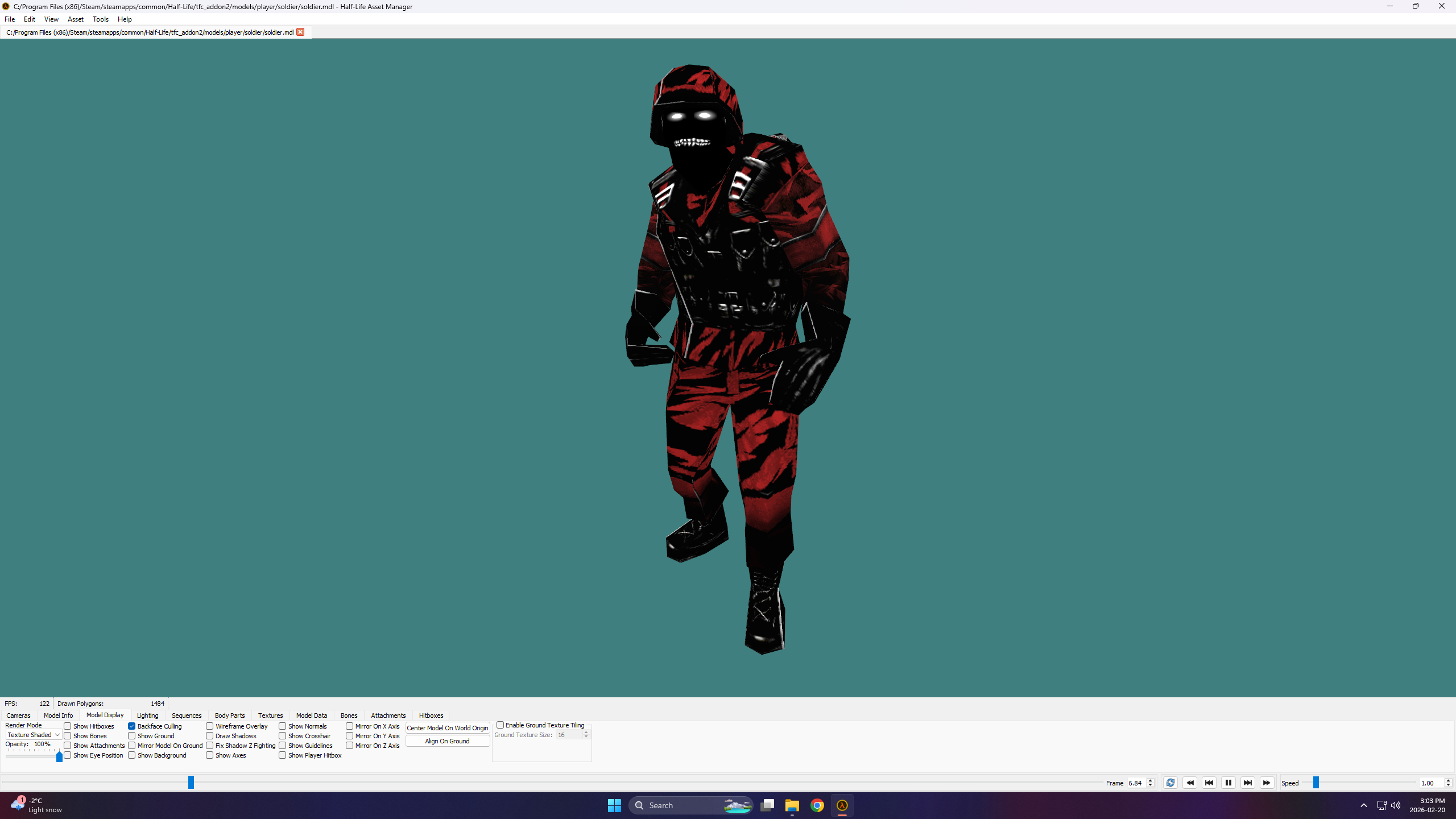The height and width of the screenshot is (819, 1456).
Task: Open the Help menu
Action: (125, 19)
